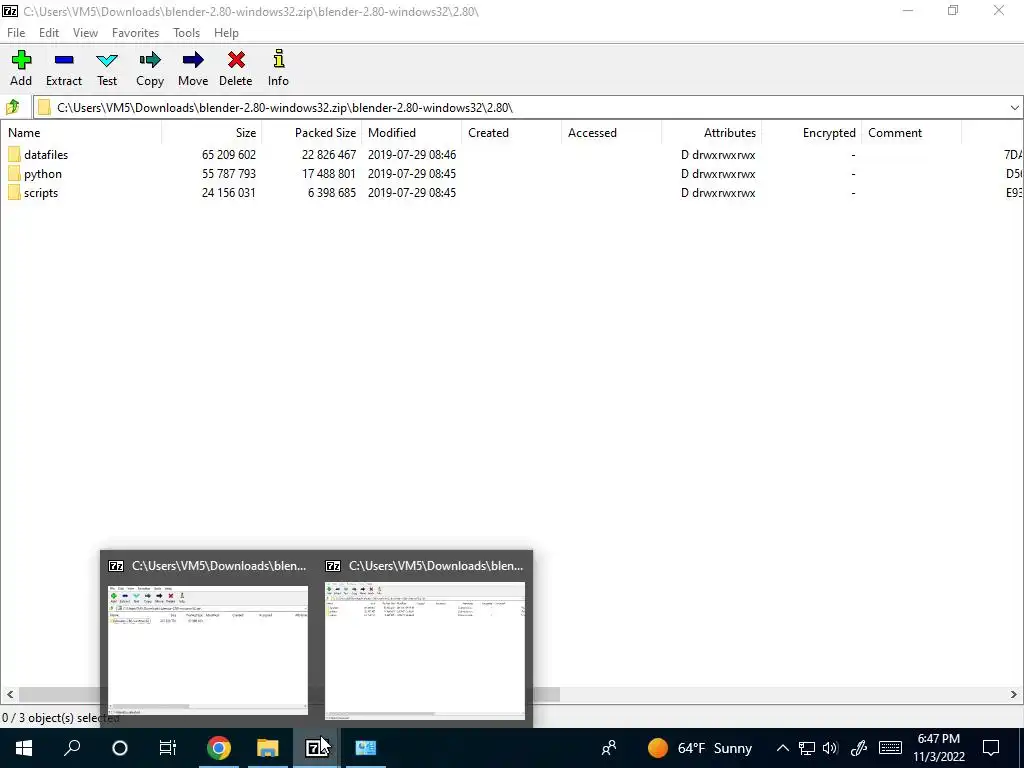Screen dimensions: 1024x768
Task: Sort by the Comment column header
Action: coord(912,133)
